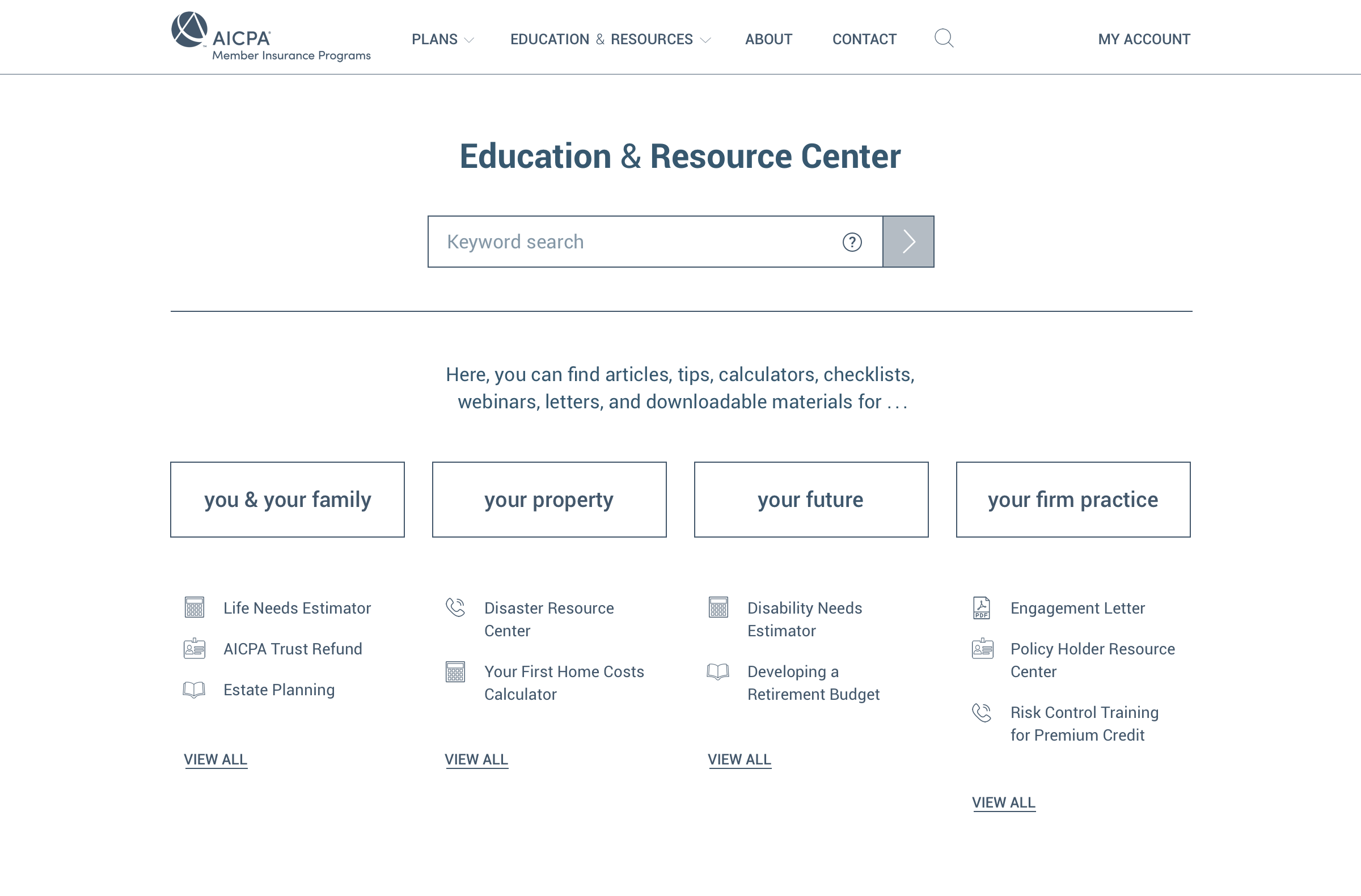Click PDF icon beside Engagement Letter
1361x896 pixels.
pyautogui.click(x=981, y=607)
